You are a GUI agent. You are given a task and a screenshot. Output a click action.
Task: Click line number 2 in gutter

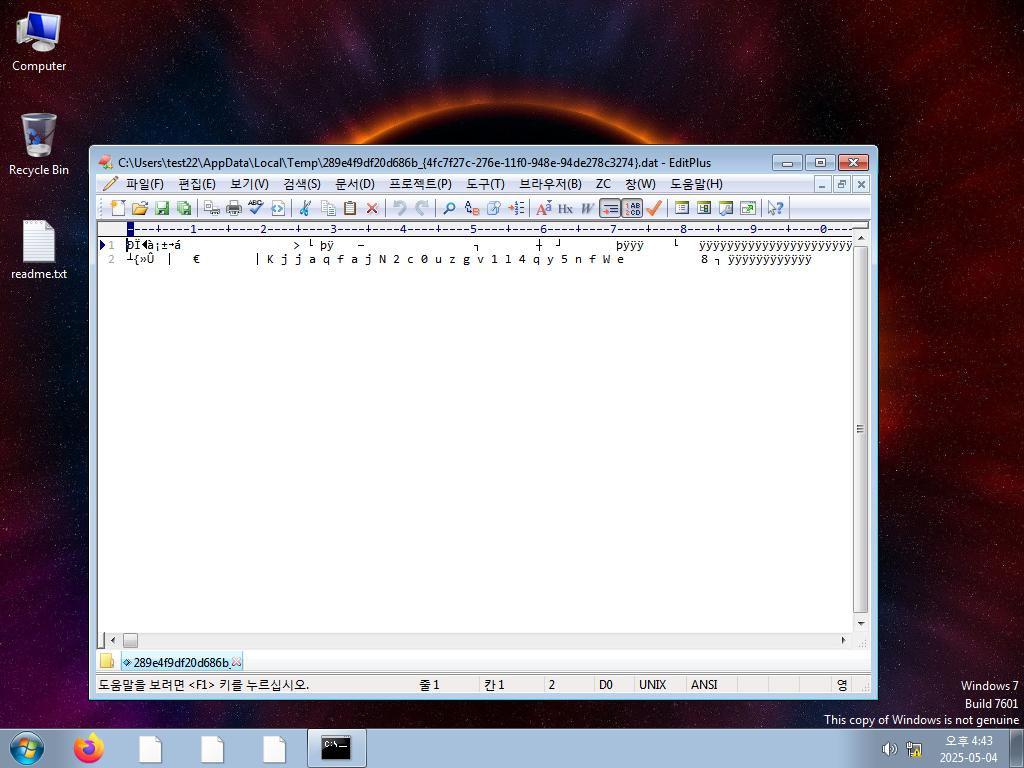coord(111,259)
